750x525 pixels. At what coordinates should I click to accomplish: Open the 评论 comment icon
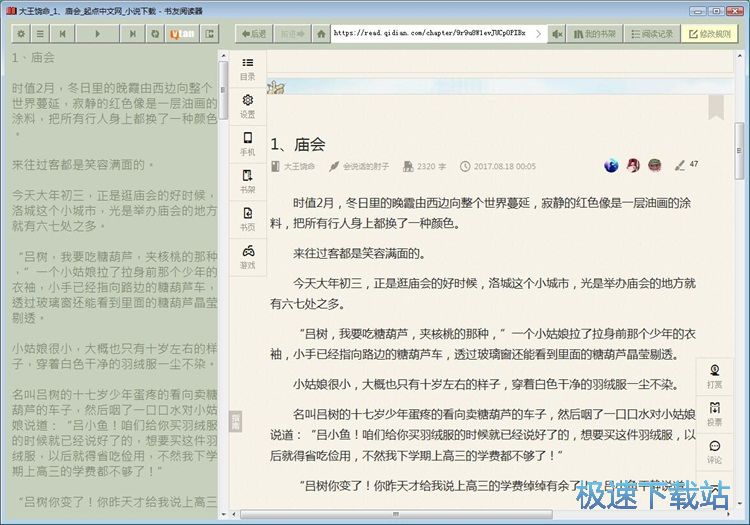click(714, 452)
